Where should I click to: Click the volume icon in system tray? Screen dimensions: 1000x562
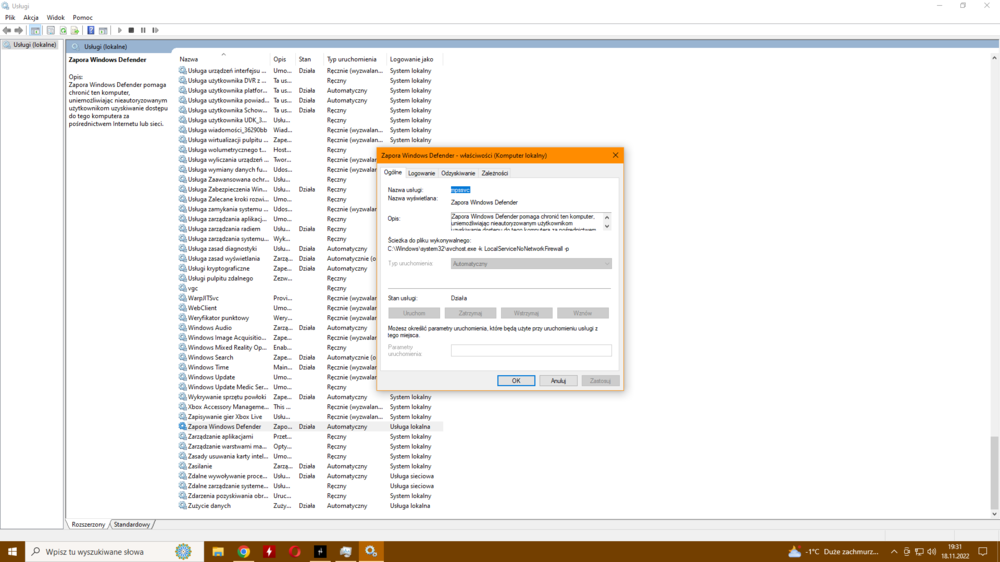pyautogui.click(x=932, y=552)
